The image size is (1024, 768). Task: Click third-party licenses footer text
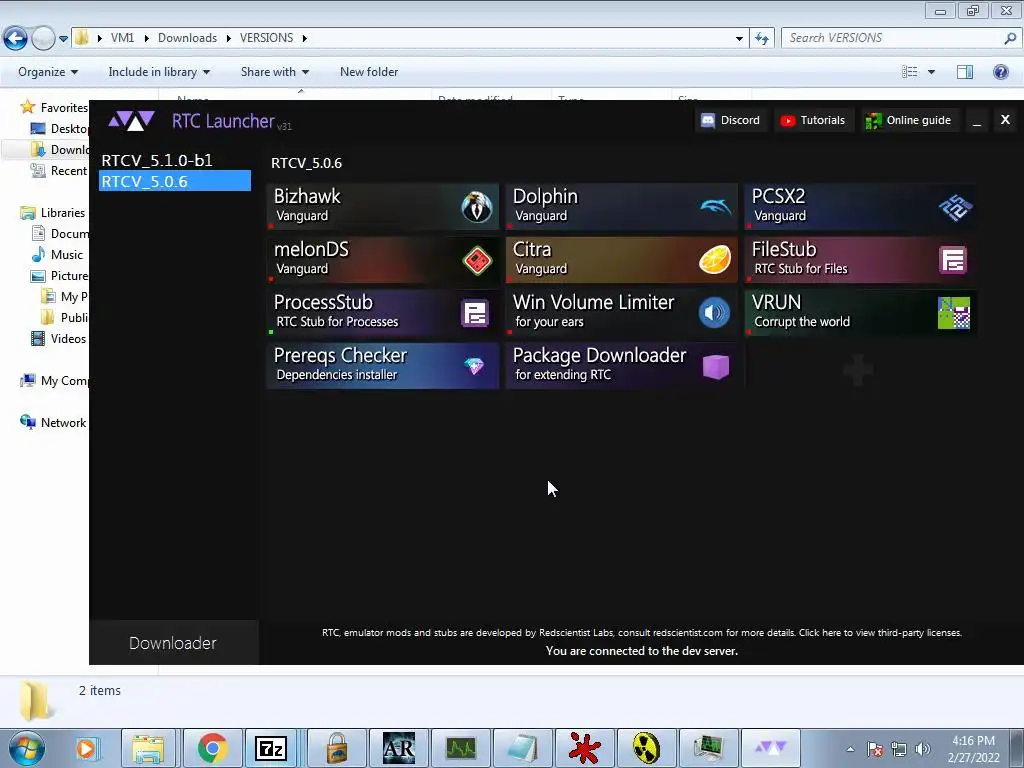[x=880, y=632]
